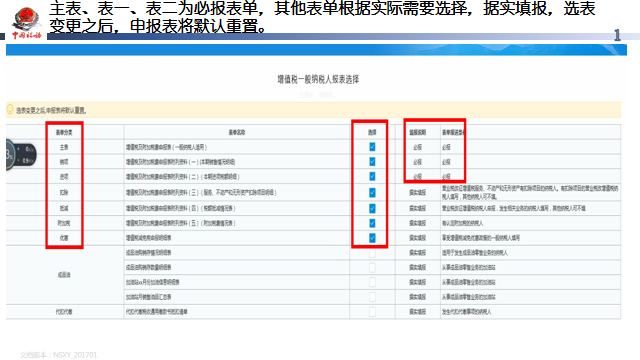This screenshot has width=640, height=360.
Task: Select the 进项 category cell
Action: coord(64,176)
